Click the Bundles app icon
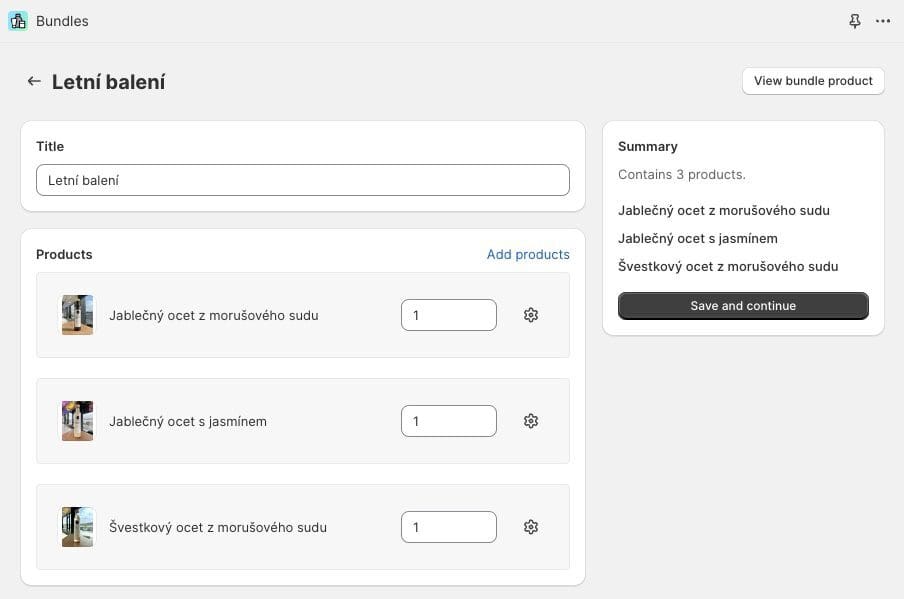904x599 pixels. pos(18,21)
